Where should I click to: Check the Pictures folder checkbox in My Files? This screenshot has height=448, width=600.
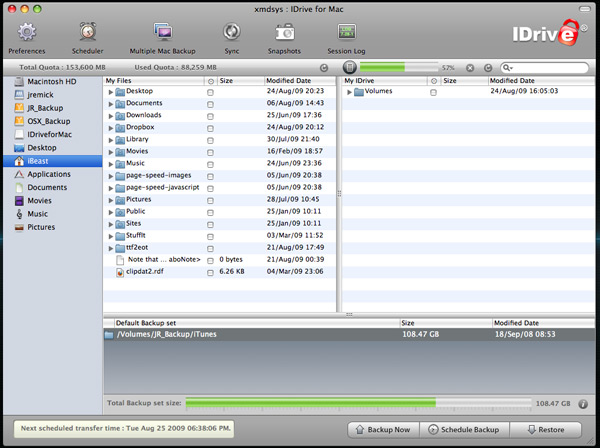(x=210, y=200)
